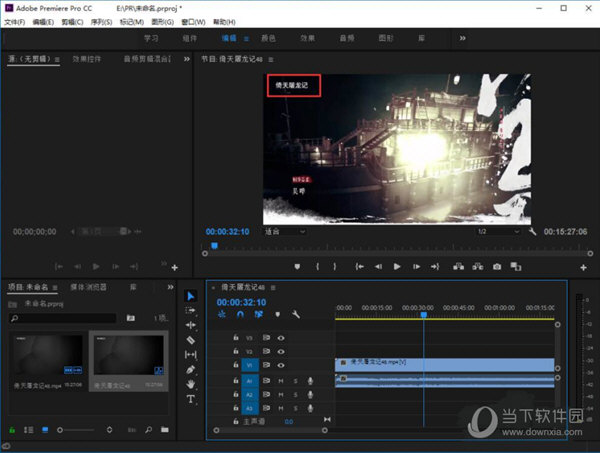Toggle sync lock on V2 track
Screen dimensions: 600x453
(266, 351)
